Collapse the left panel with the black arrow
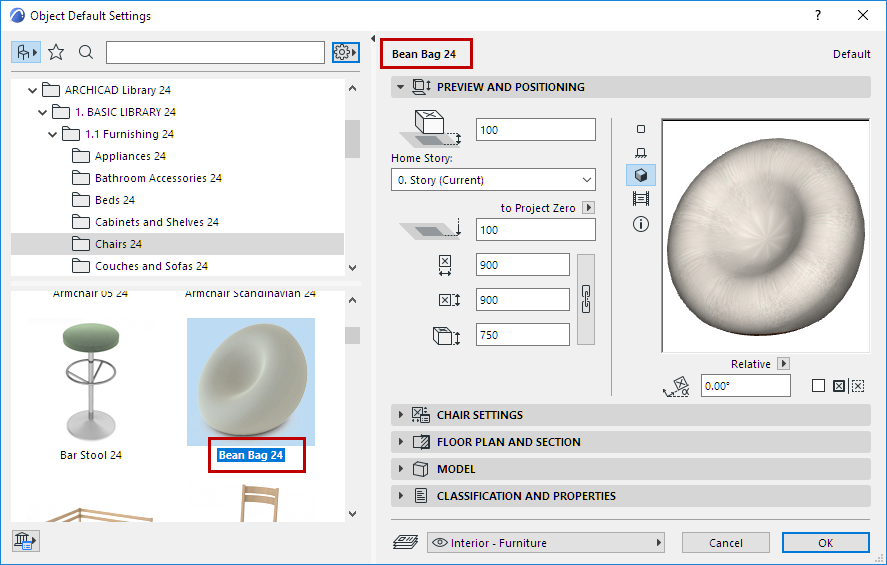The image size is (887, 565). (373, 38)
